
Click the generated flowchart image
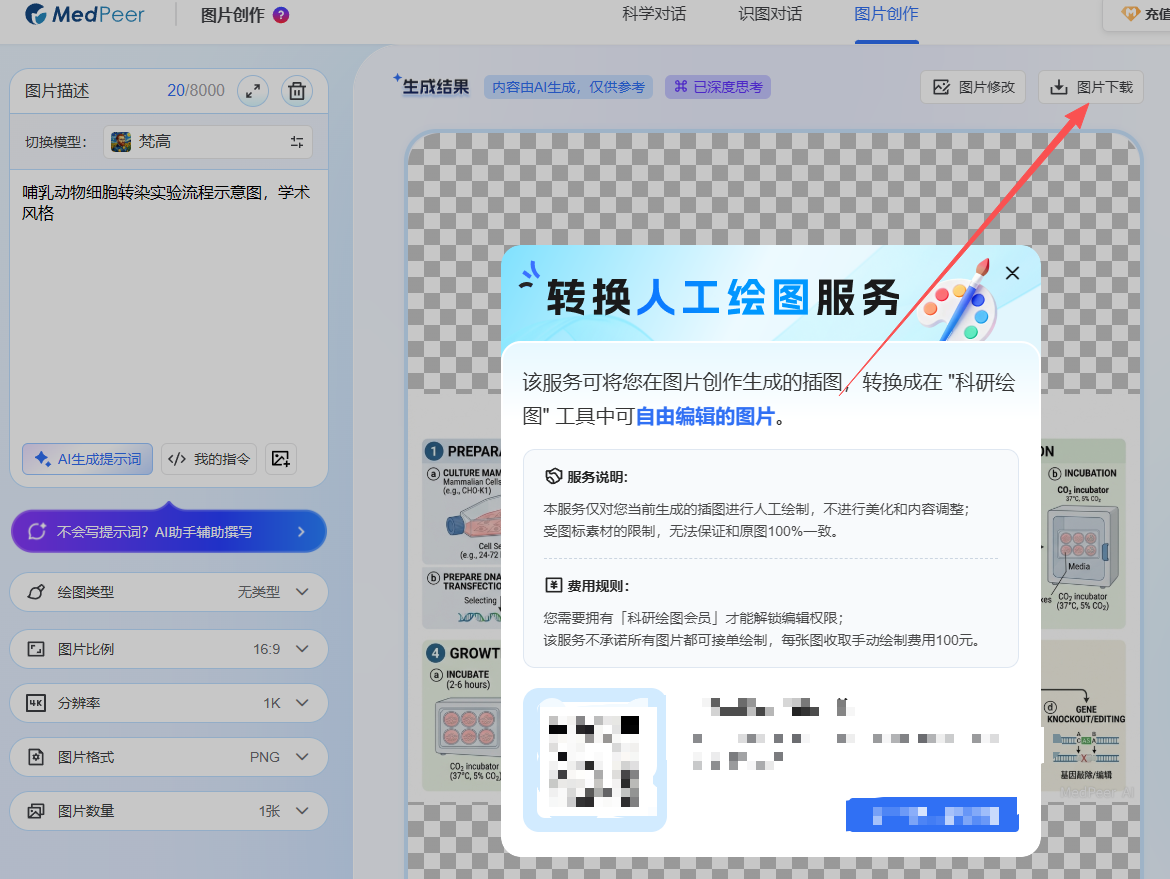775,504
